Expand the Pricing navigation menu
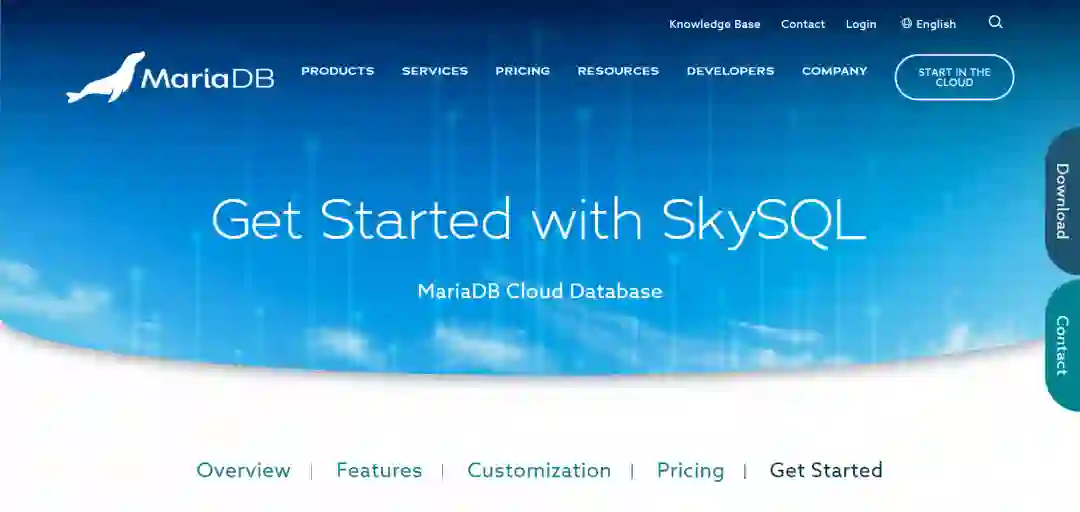1080x512 pixels. tap(523, 71)
